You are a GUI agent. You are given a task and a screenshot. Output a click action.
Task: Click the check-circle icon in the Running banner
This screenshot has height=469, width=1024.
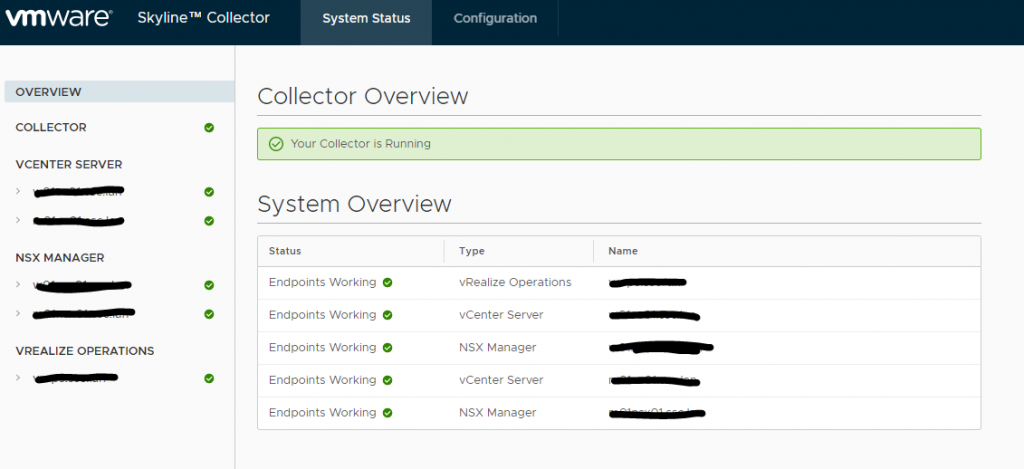(276, 144)
